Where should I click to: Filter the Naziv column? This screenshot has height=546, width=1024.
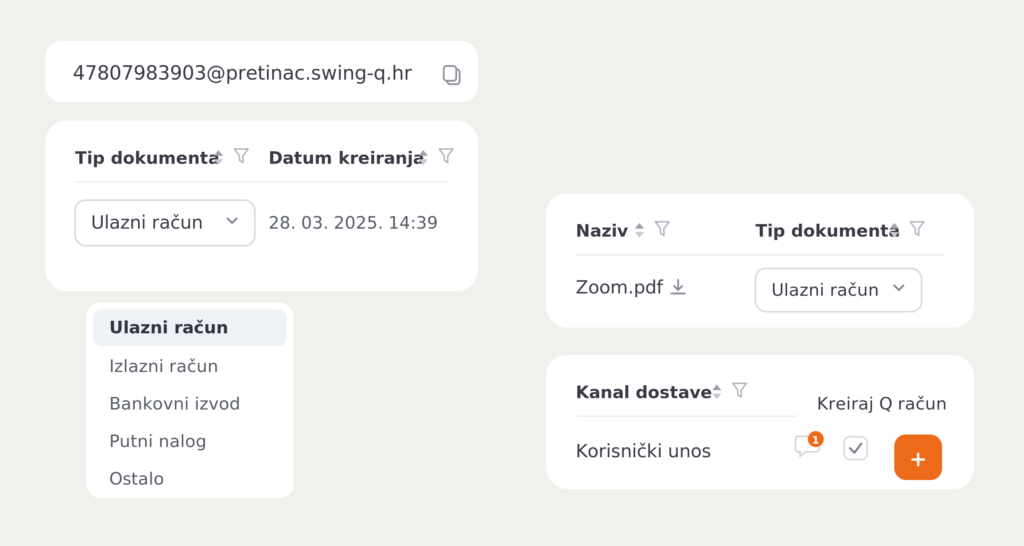tap(662, 229)
